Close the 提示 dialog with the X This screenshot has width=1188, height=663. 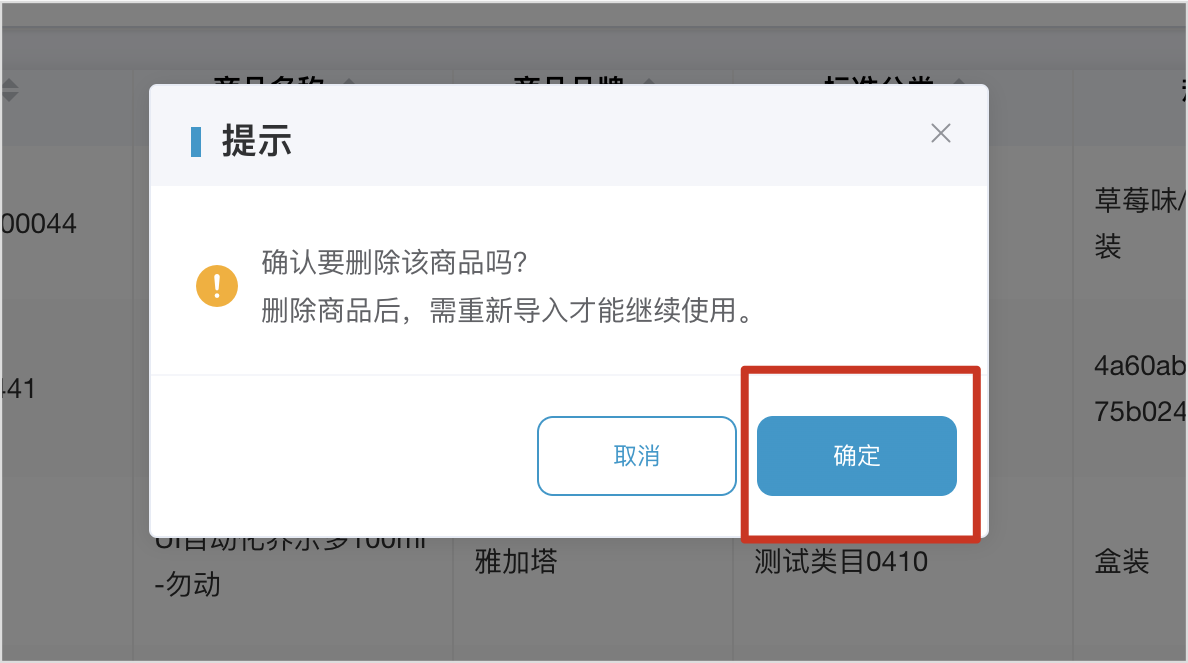pyautogui.click(x=940, y=133)
